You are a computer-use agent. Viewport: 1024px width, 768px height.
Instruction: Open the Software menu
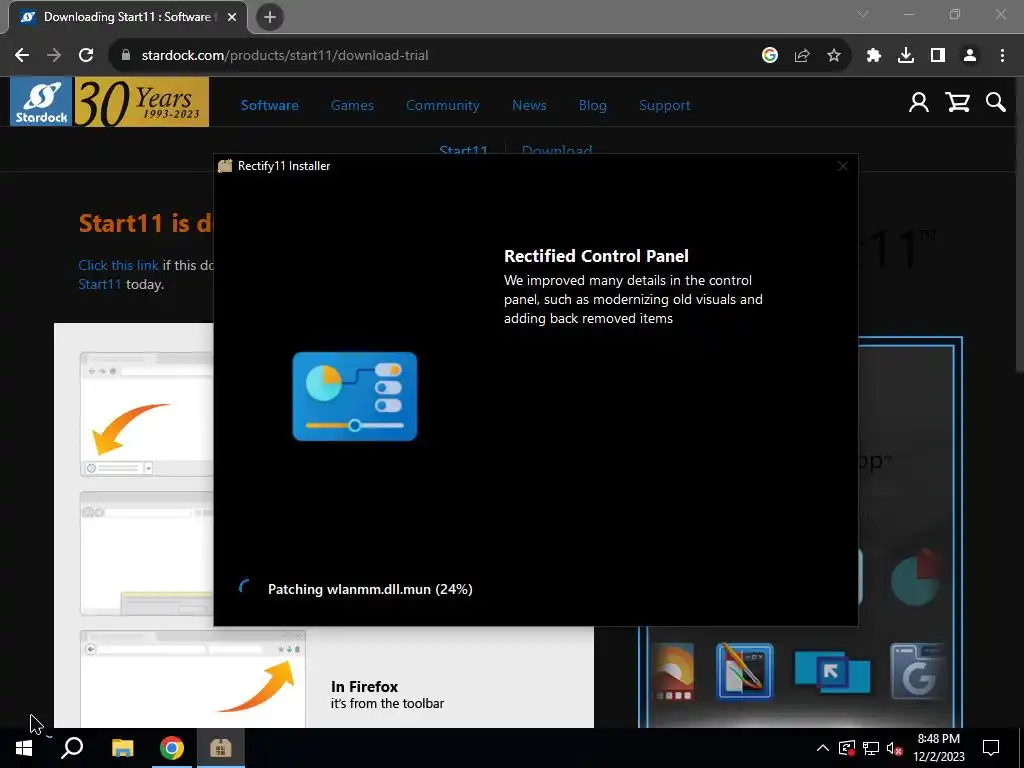270,105
